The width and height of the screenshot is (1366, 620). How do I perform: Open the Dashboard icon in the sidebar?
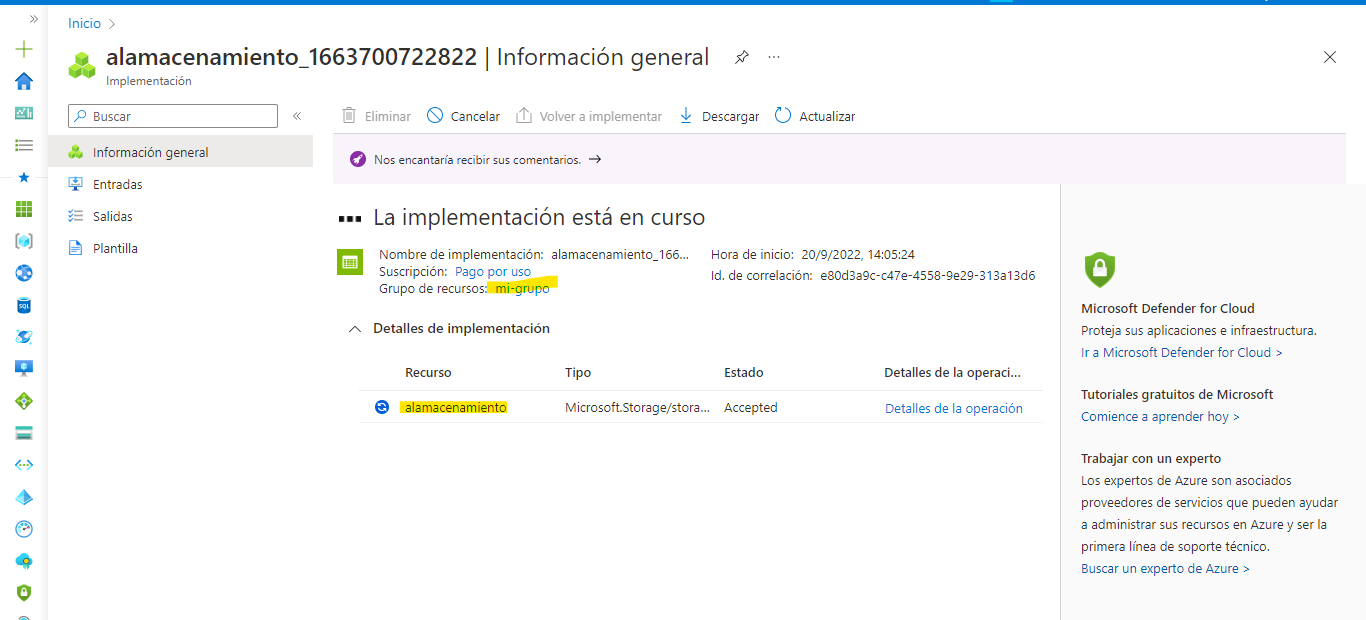(24, 113)
